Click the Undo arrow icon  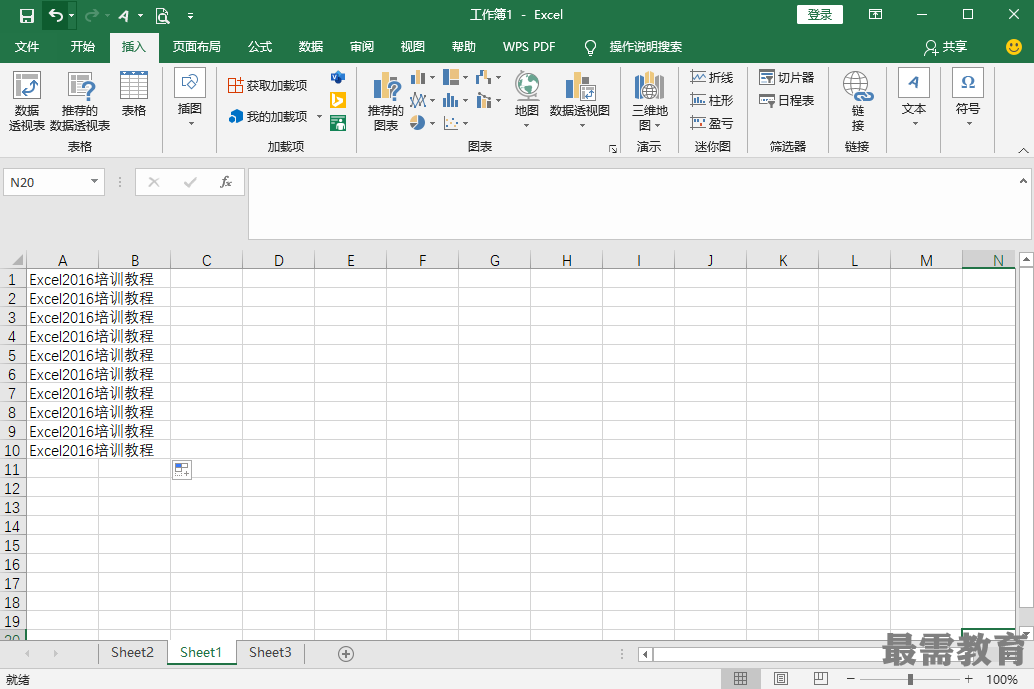click(56, 15)
